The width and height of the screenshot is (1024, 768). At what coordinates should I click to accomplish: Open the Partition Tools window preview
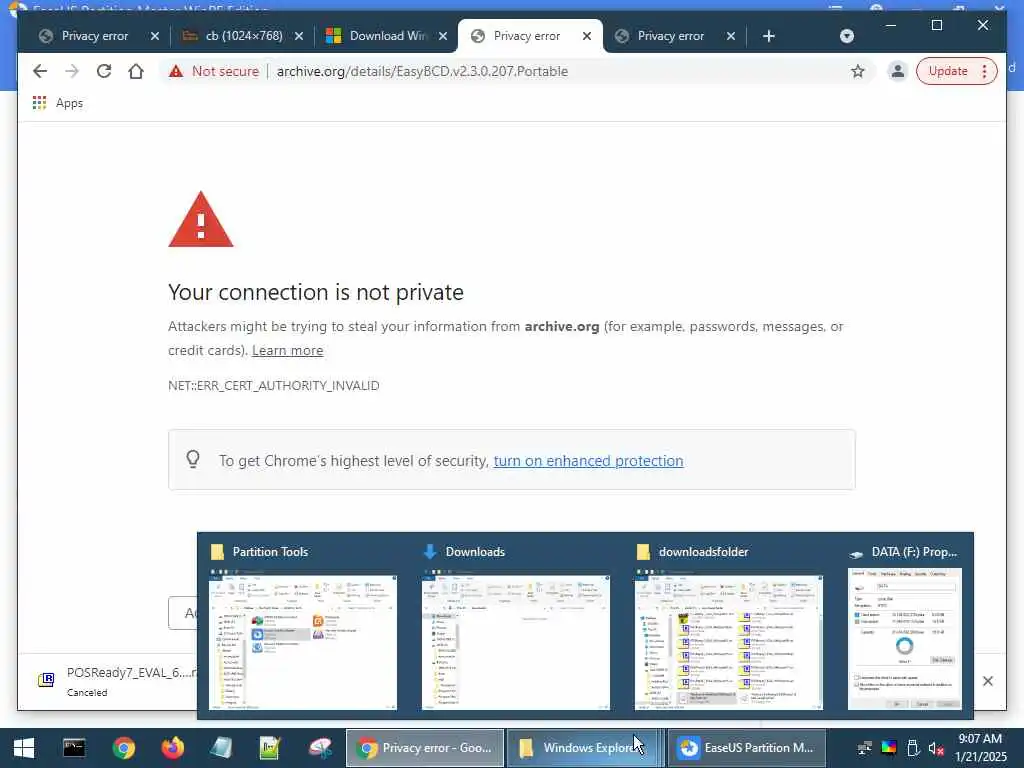coord(302,639)
